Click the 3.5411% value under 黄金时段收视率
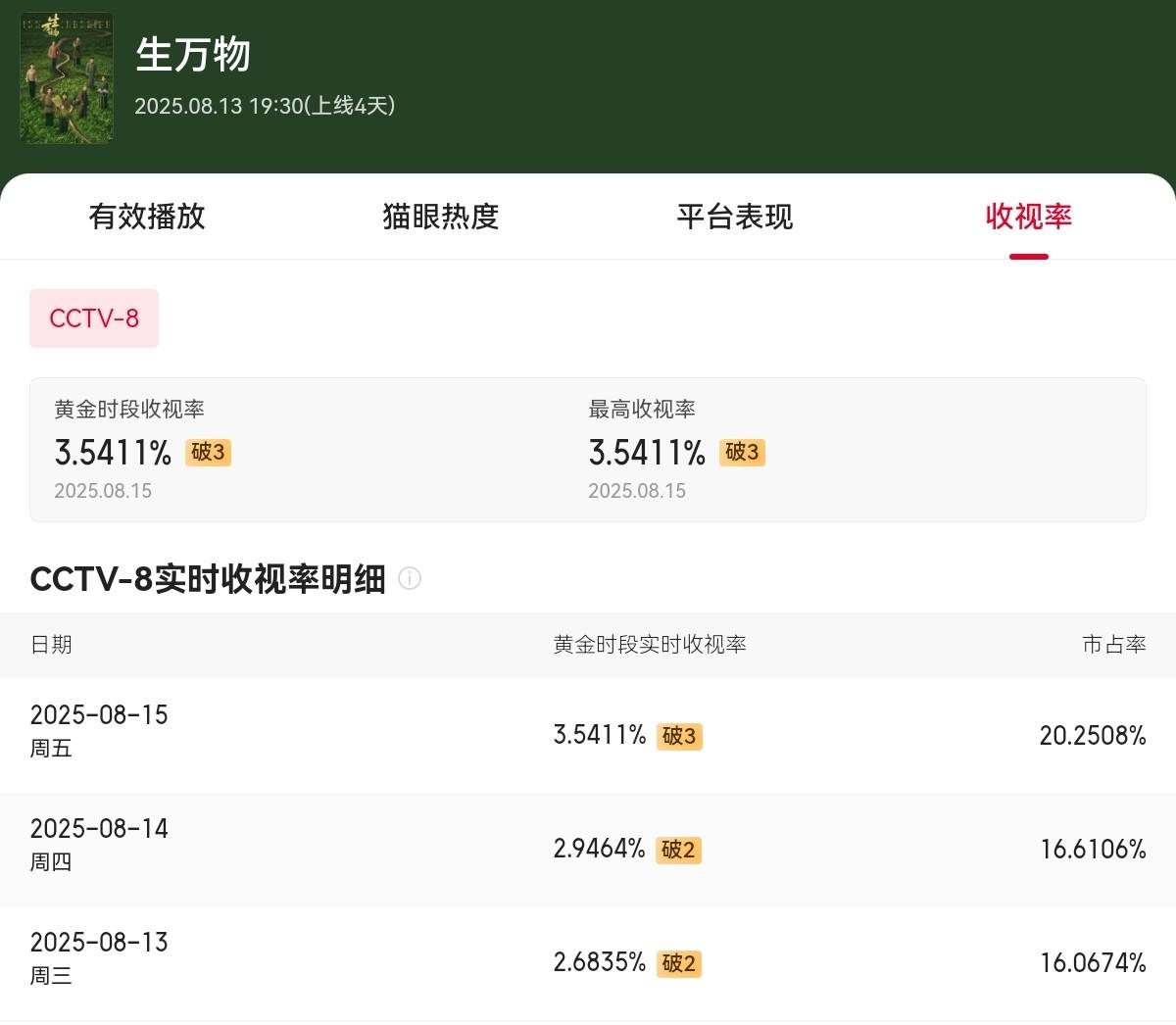The image size is (1176, 1025). [x=113, y=453]
